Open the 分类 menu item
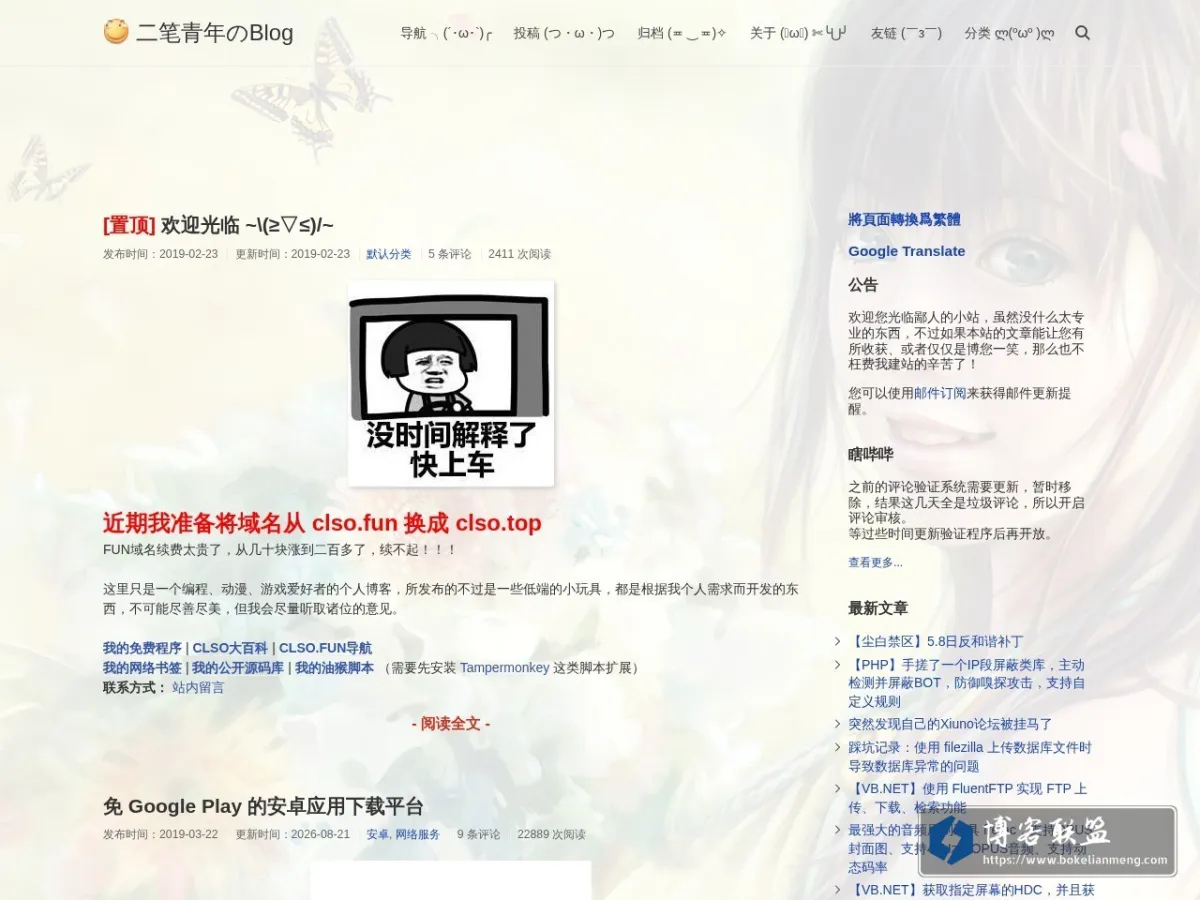 [1009, 33]
